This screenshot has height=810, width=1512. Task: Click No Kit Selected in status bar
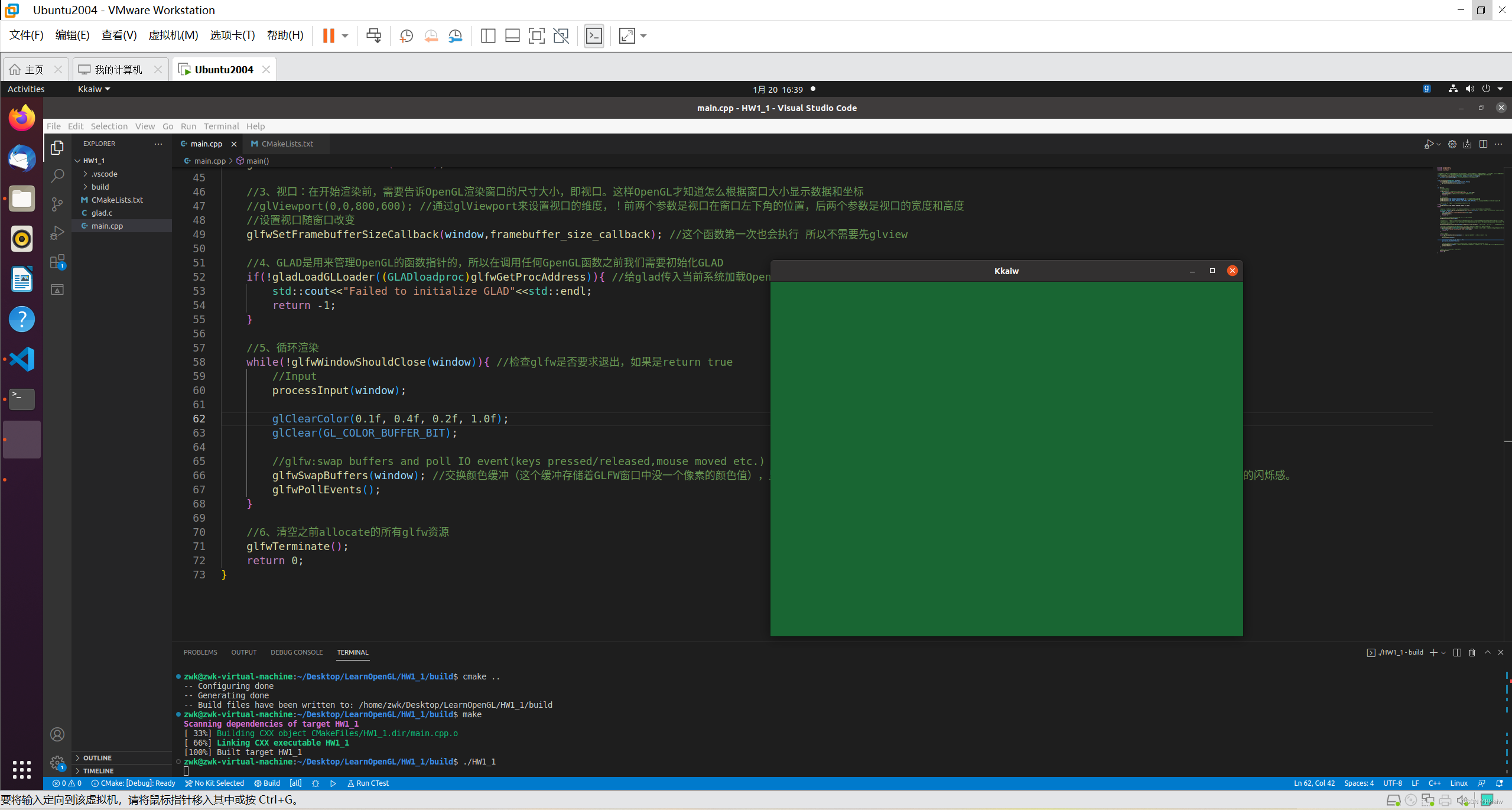coord(214,783)
